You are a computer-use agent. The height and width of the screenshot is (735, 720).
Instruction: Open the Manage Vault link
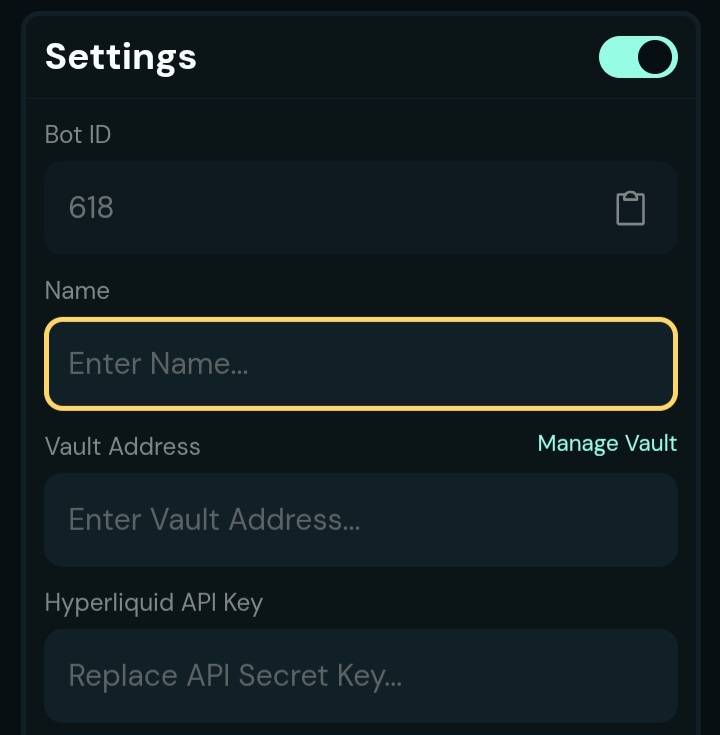pyautogui.click(x=607, y=443)
